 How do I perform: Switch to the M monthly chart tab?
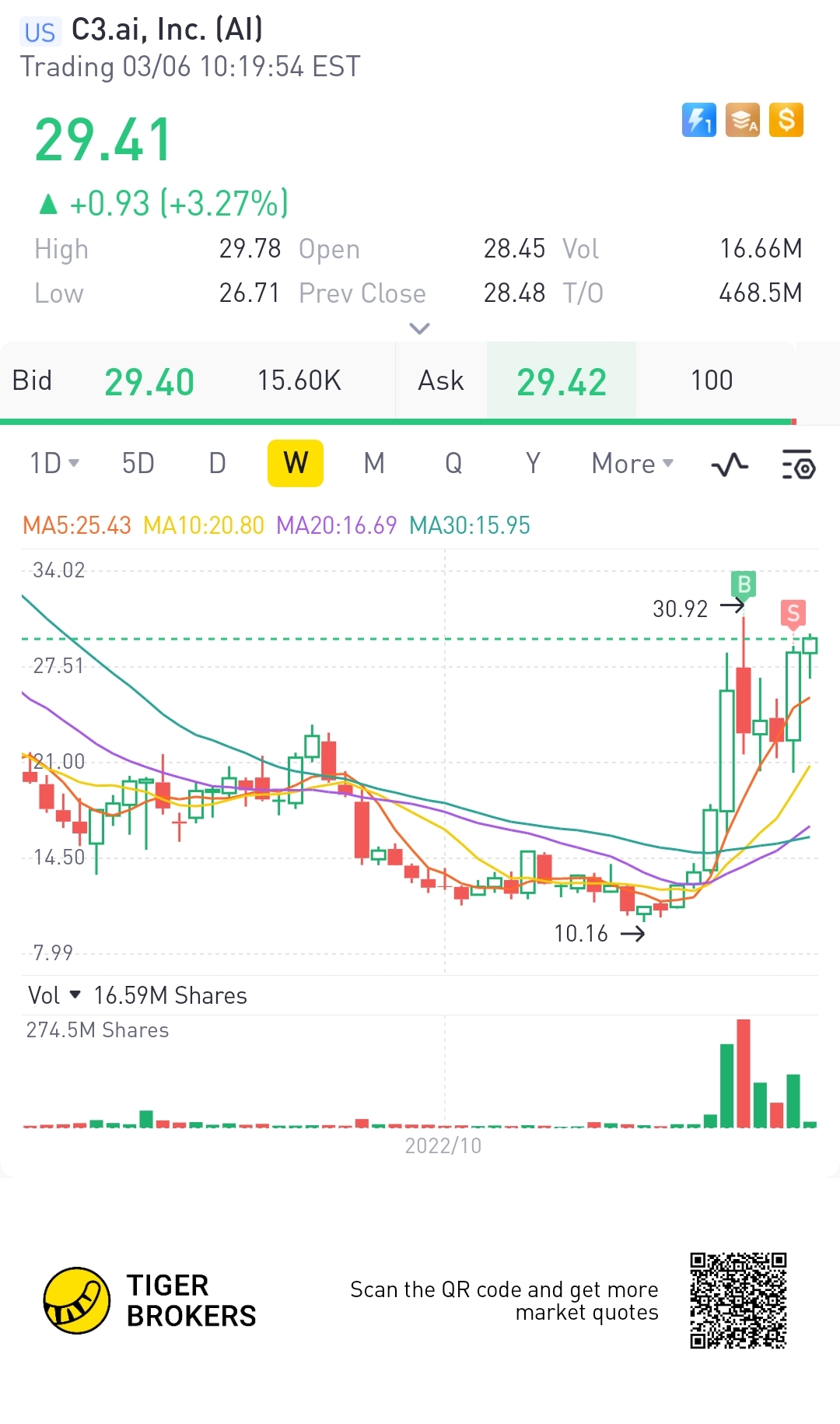pyautogui.click(x=374, y=464)
